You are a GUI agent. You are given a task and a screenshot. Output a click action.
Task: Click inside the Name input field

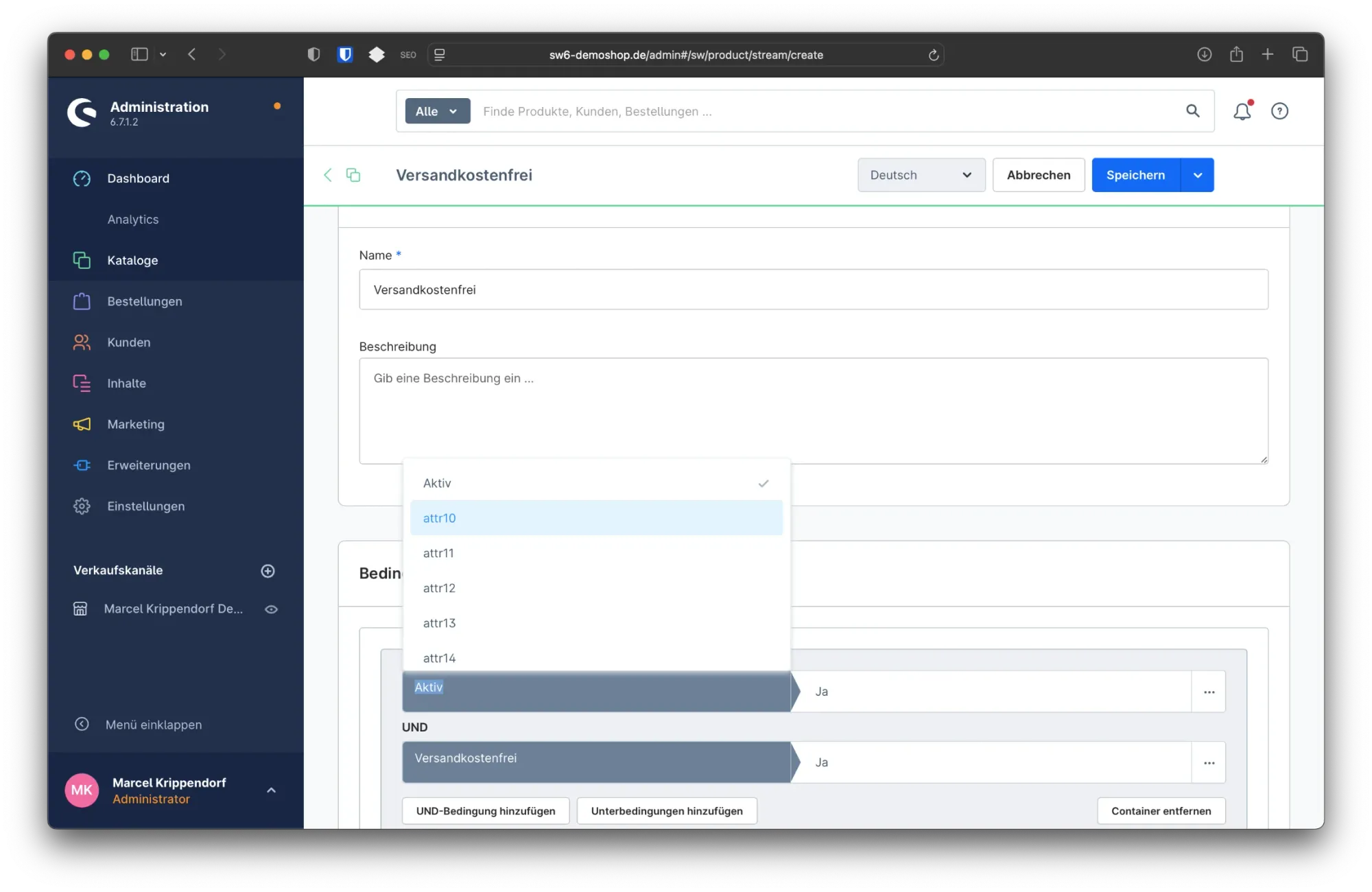click(x=812, y=289)
